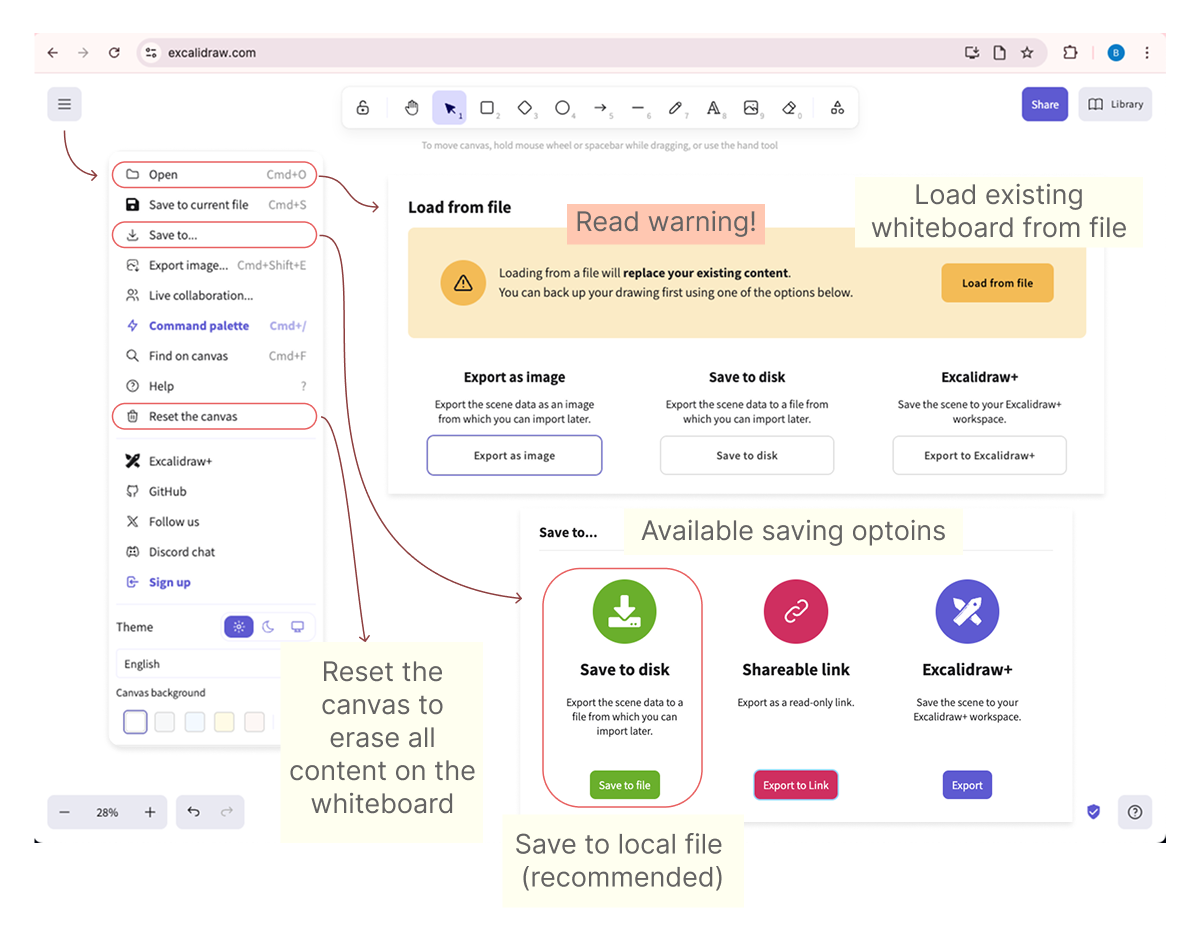
Task: Undo the last action
Action: point(194,812)
